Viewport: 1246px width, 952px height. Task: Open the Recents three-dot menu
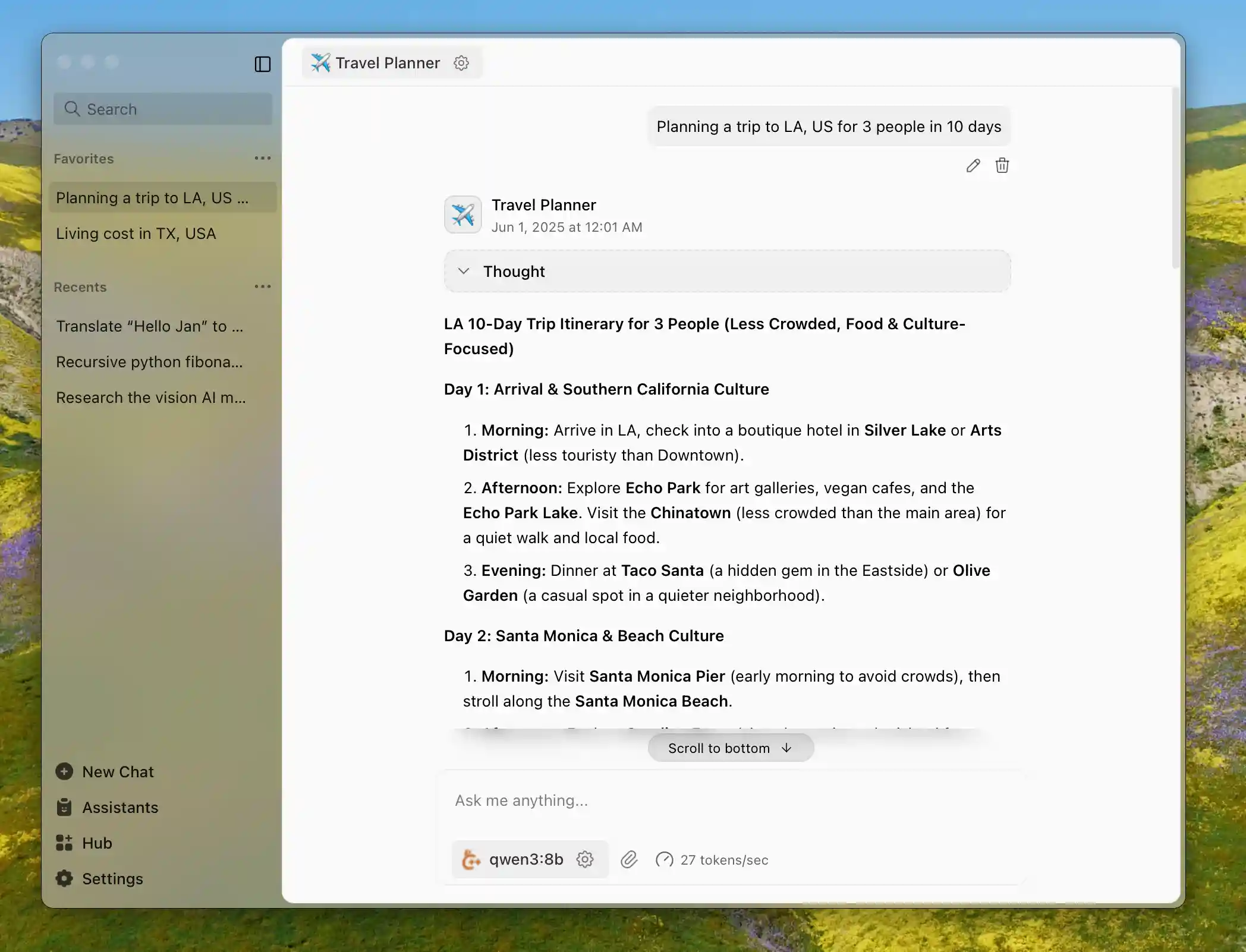click(262, 286)
